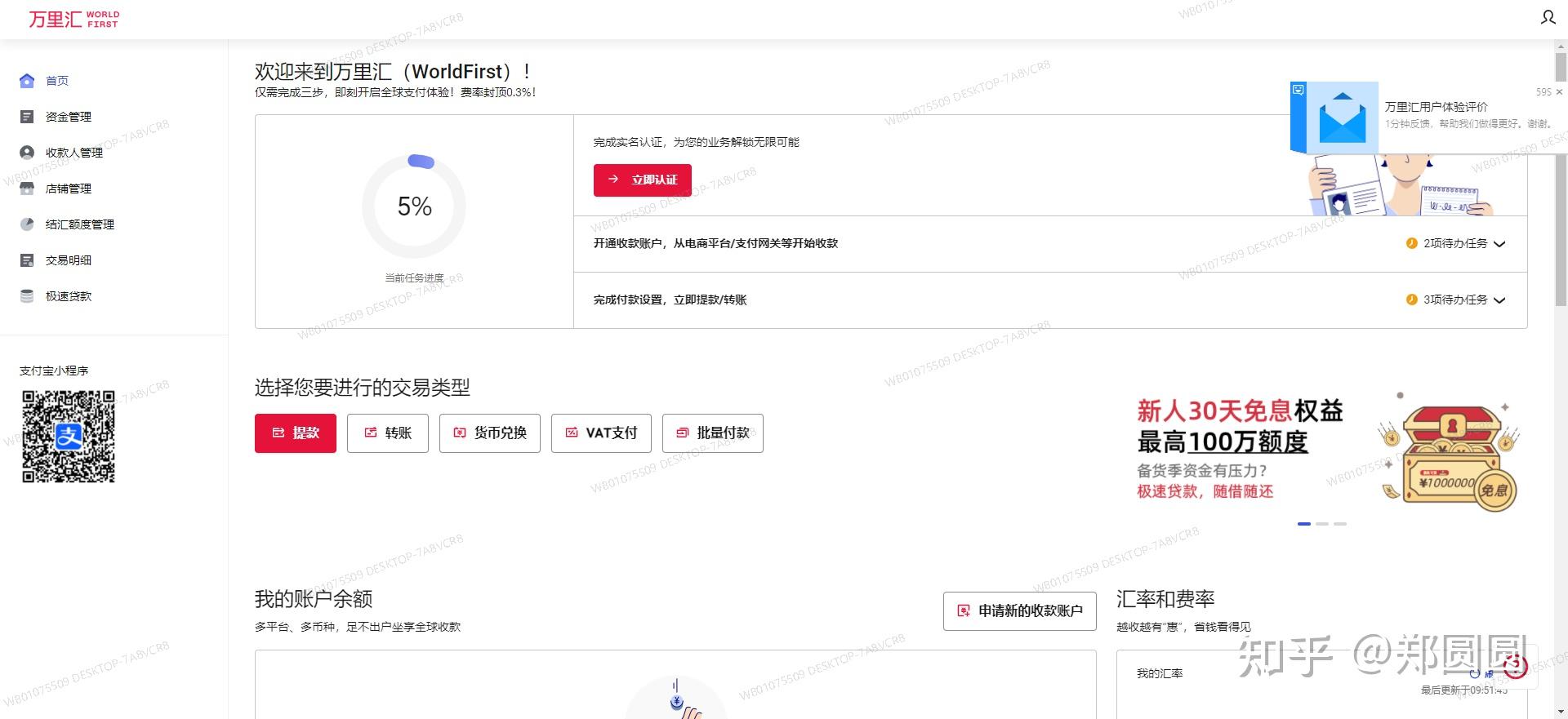Select the first banner carousel dot
The width and height of the screenshot is (1568, 719).
[x=1304, y=524]
